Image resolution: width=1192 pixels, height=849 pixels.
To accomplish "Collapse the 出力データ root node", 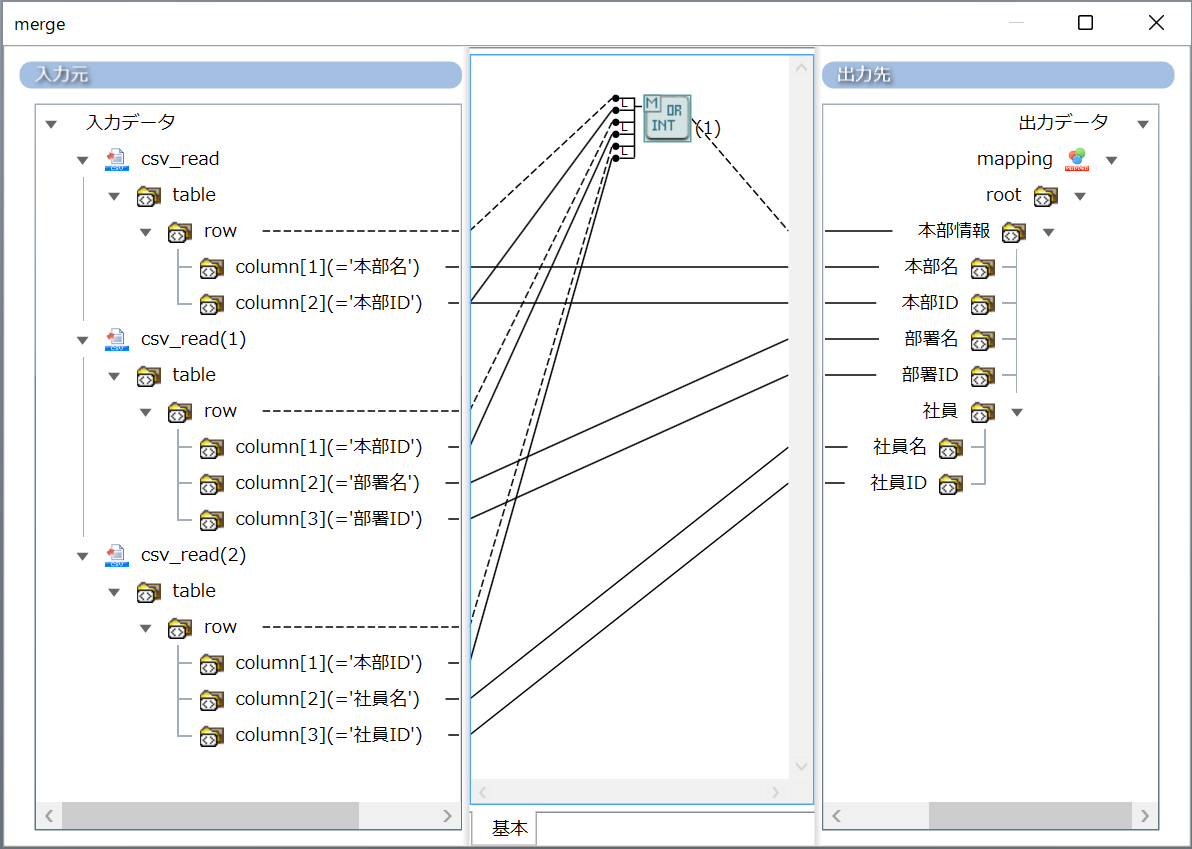I will pos(1143,124).
